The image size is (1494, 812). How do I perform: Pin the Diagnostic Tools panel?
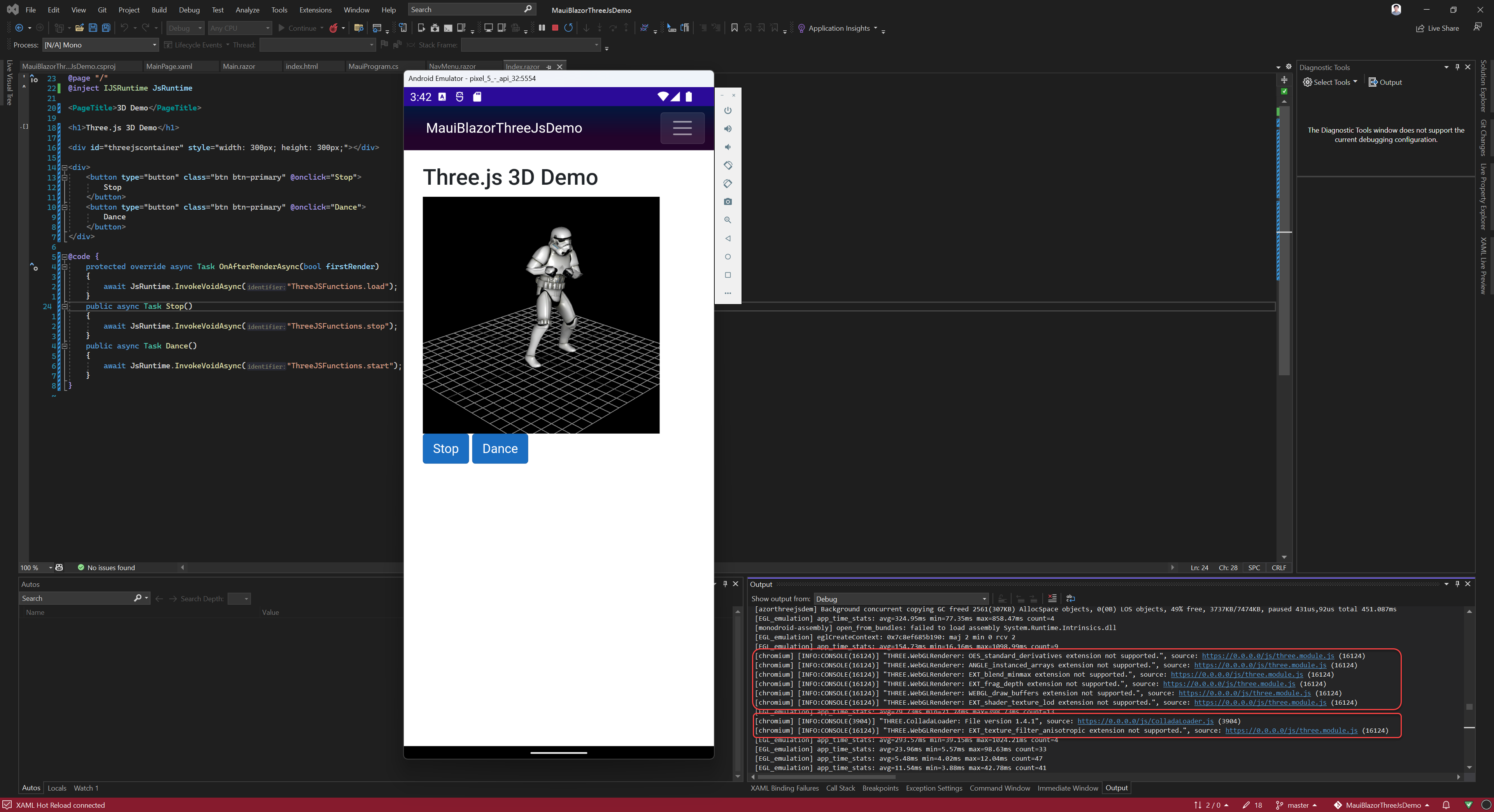click(1457, 67)
